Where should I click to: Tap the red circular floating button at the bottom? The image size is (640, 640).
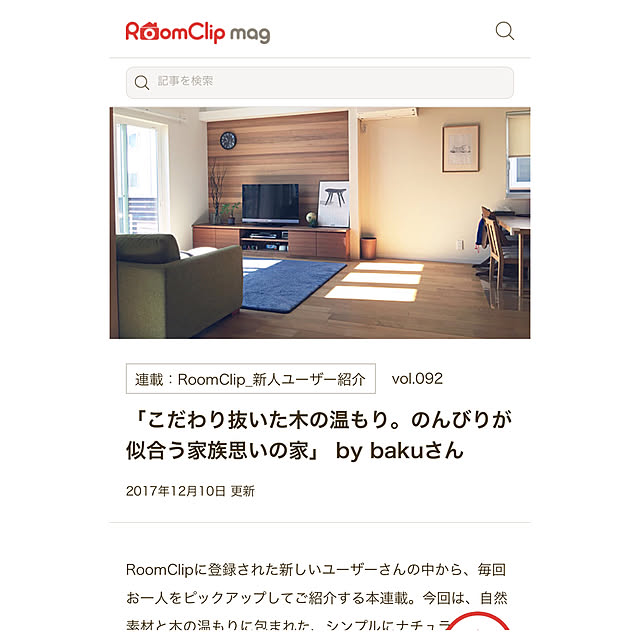(x=478, y=626)
